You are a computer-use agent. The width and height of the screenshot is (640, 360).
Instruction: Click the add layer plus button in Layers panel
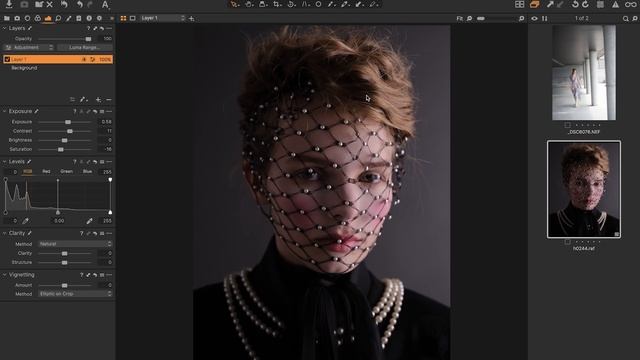tap(98, 100)
